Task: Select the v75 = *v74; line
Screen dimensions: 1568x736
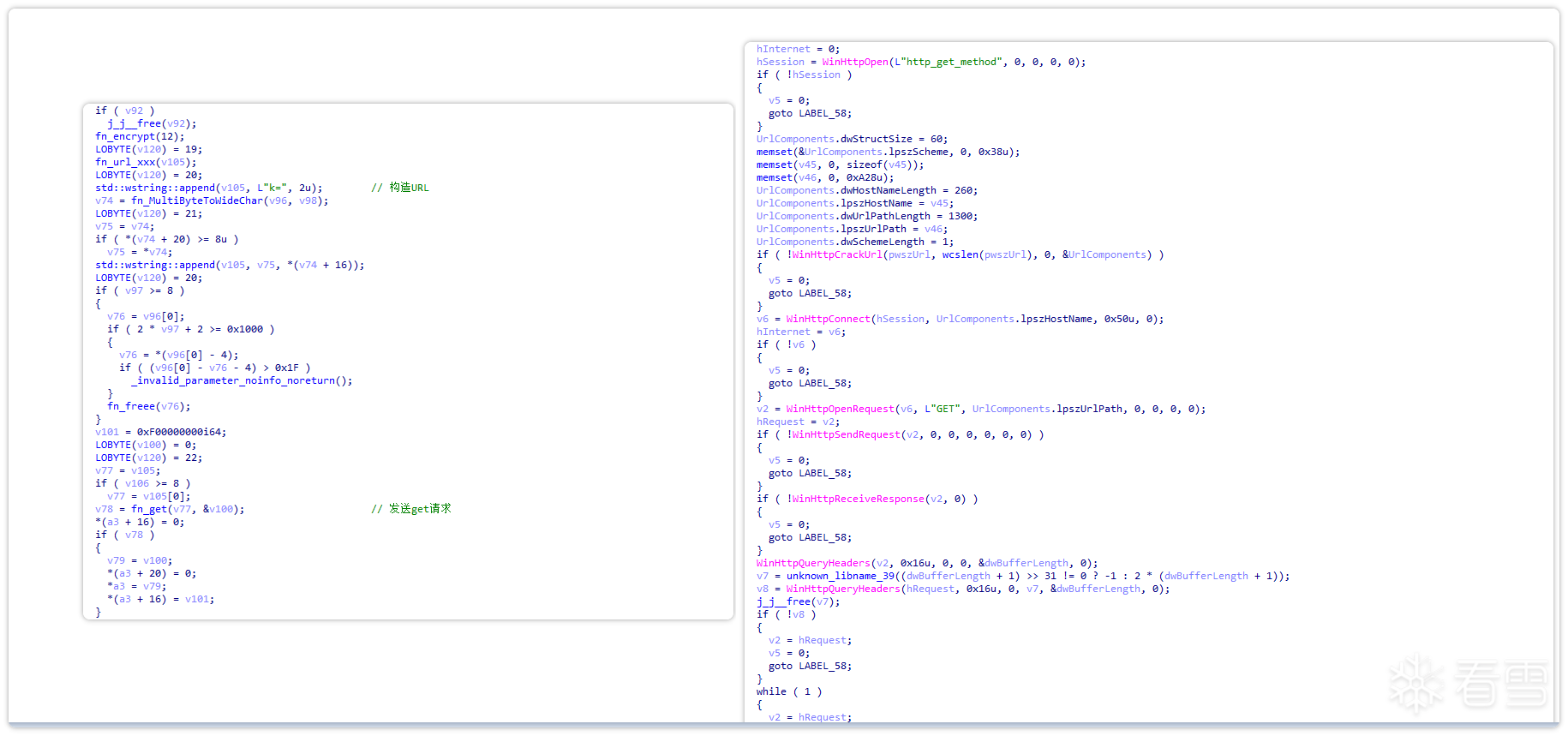Action: 140,252
